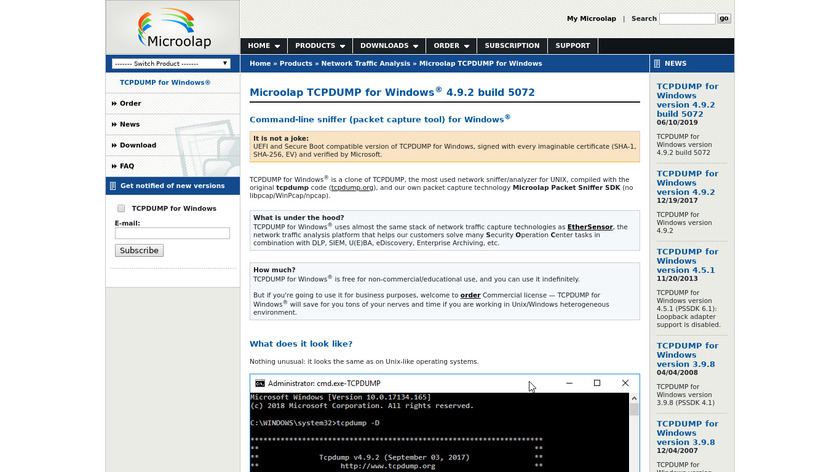Open the HOME menu dropdown
The width and height of the screenshot is (840, 472).
click(264, 46)
